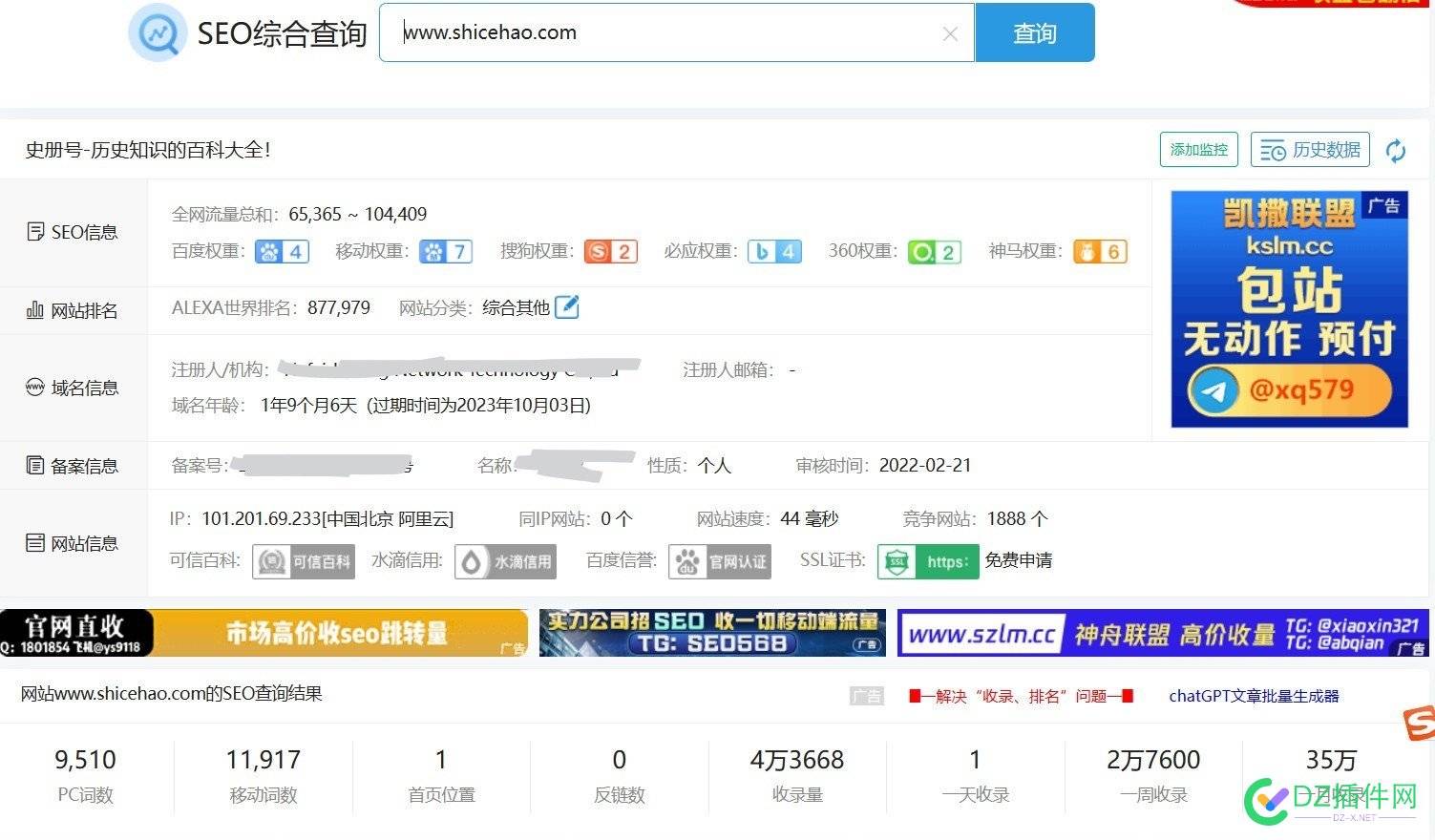Screen dimensions: 1435x840
Task: Select the 备案信息 section label
Action: pos(73,466)
